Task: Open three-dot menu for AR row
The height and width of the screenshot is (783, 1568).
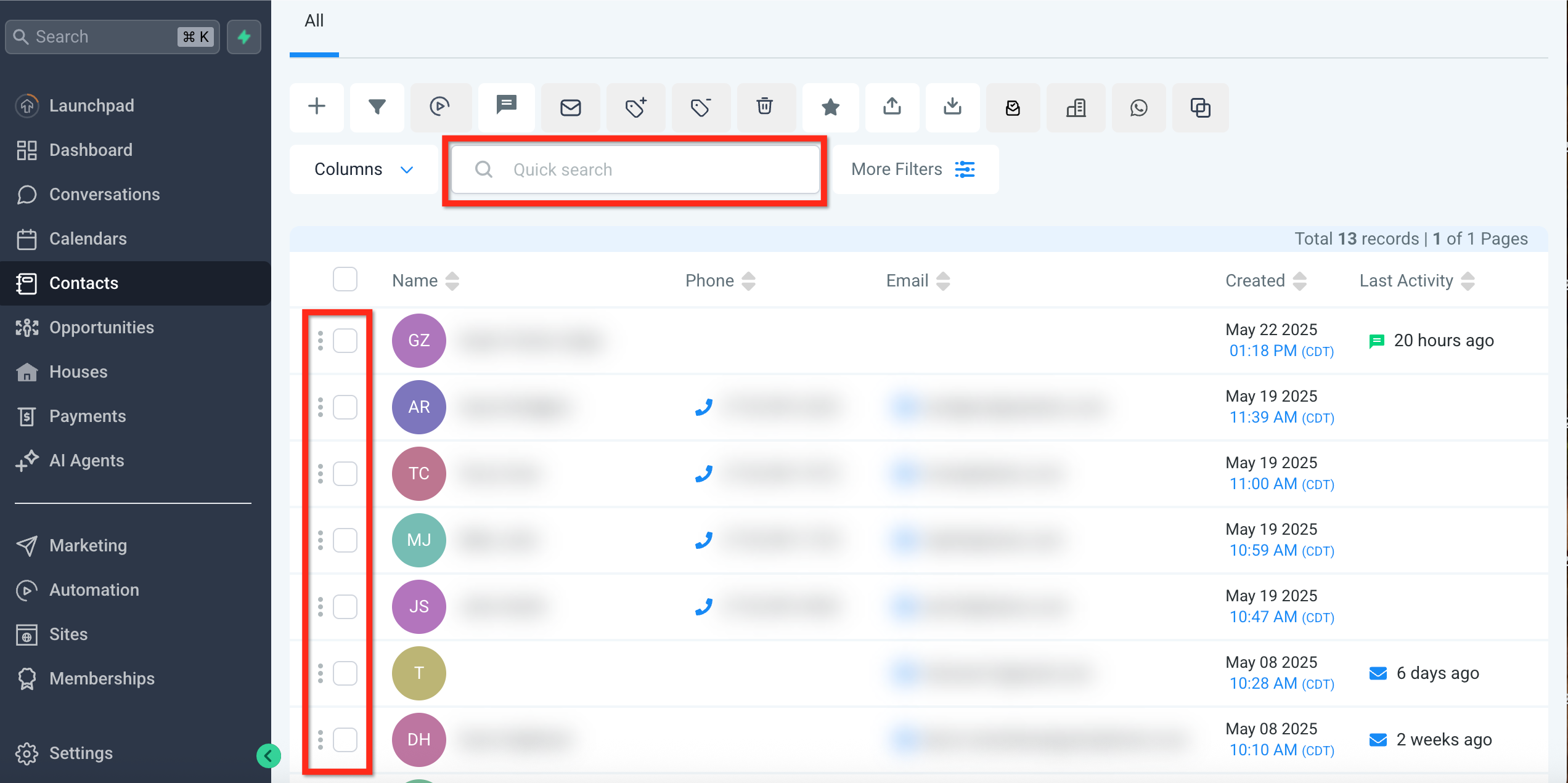Action: pos(321,407)
